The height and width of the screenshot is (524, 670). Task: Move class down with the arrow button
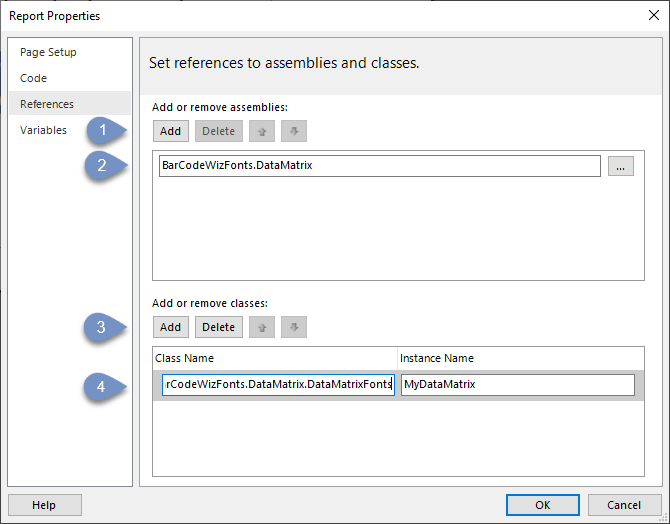pyautogui.click(x=294, y=327)
